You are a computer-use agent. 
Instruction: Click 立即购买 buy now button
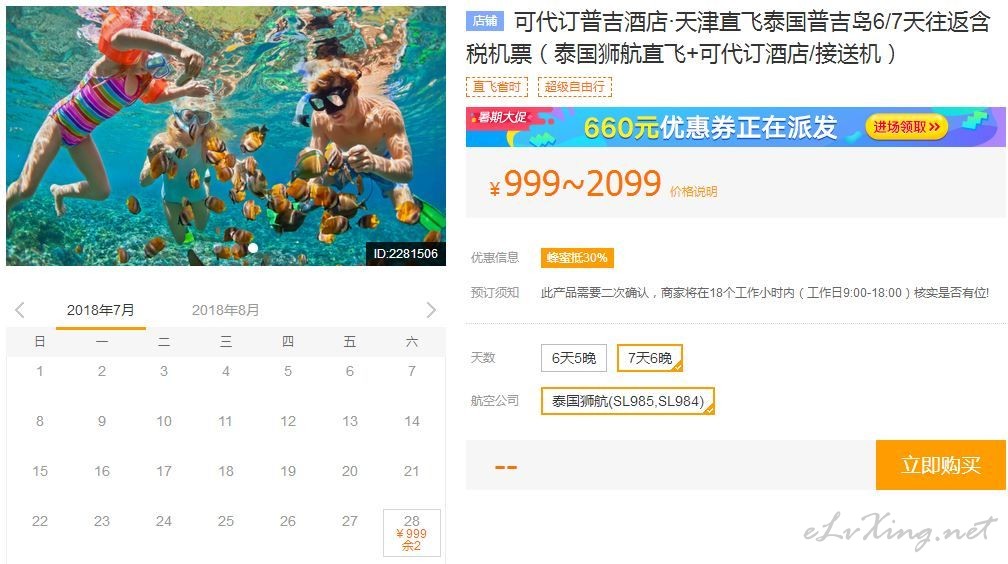(940, 465)
